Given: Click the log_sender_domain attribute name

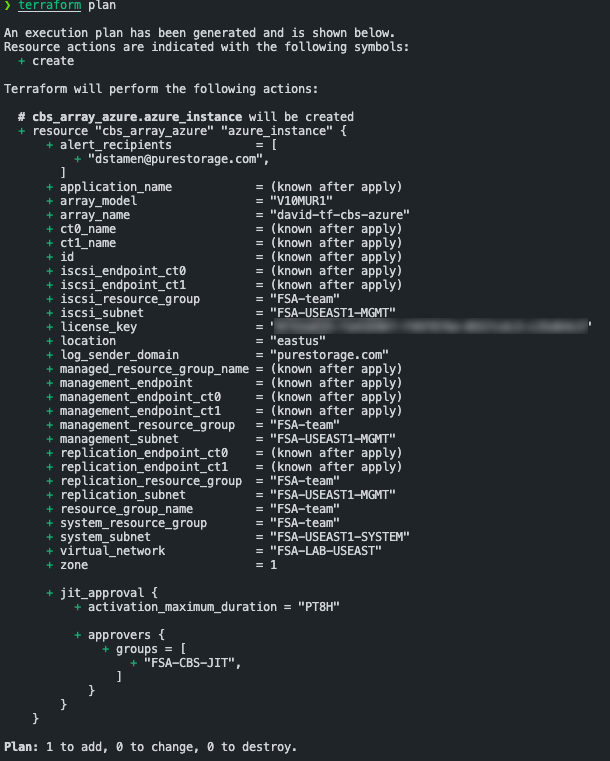Looking at the screenshot, I should pos(119,355).
